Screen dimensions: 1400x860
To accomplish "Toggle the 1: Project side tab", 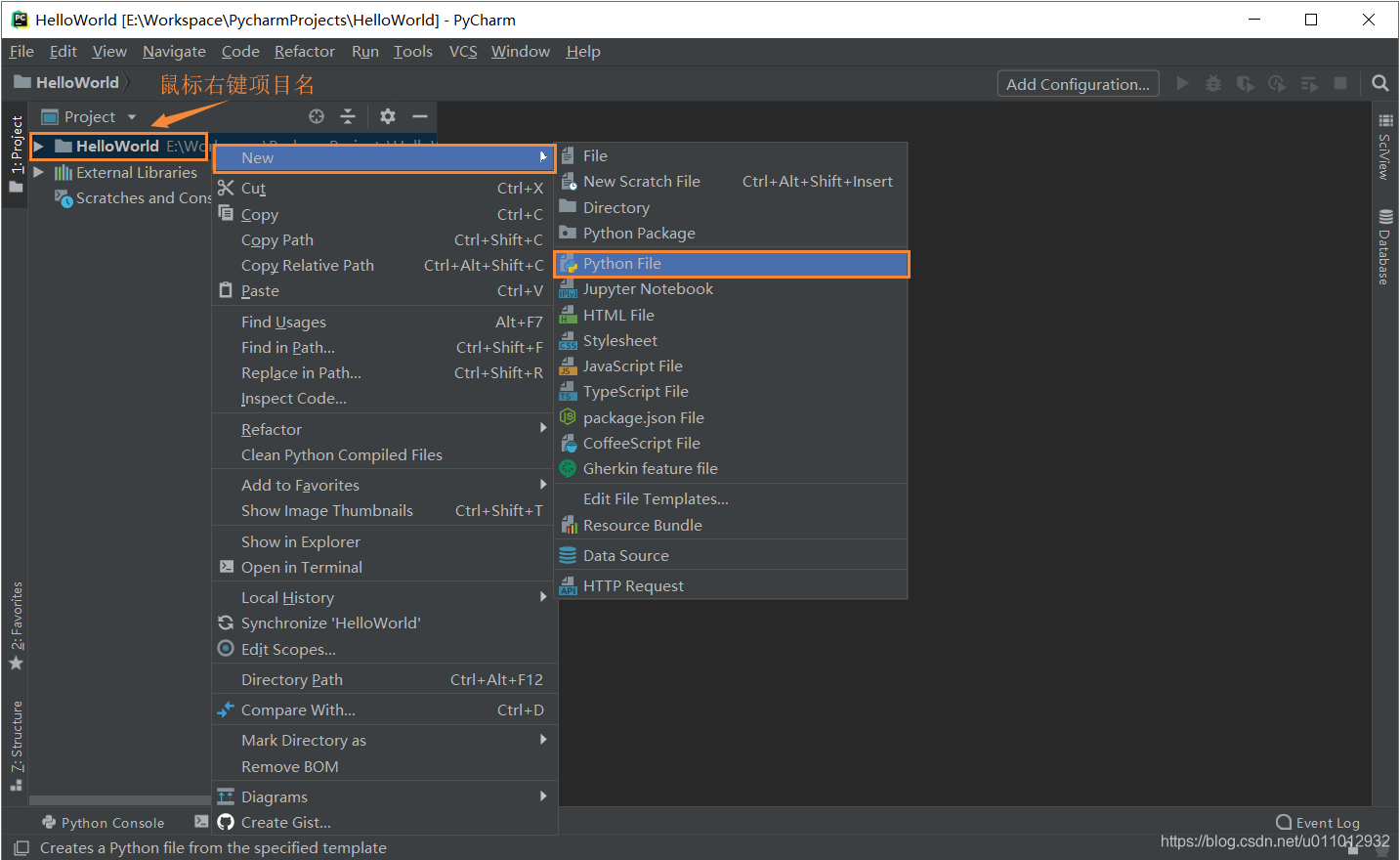I will pyautogui.click(x=16, y=153).
